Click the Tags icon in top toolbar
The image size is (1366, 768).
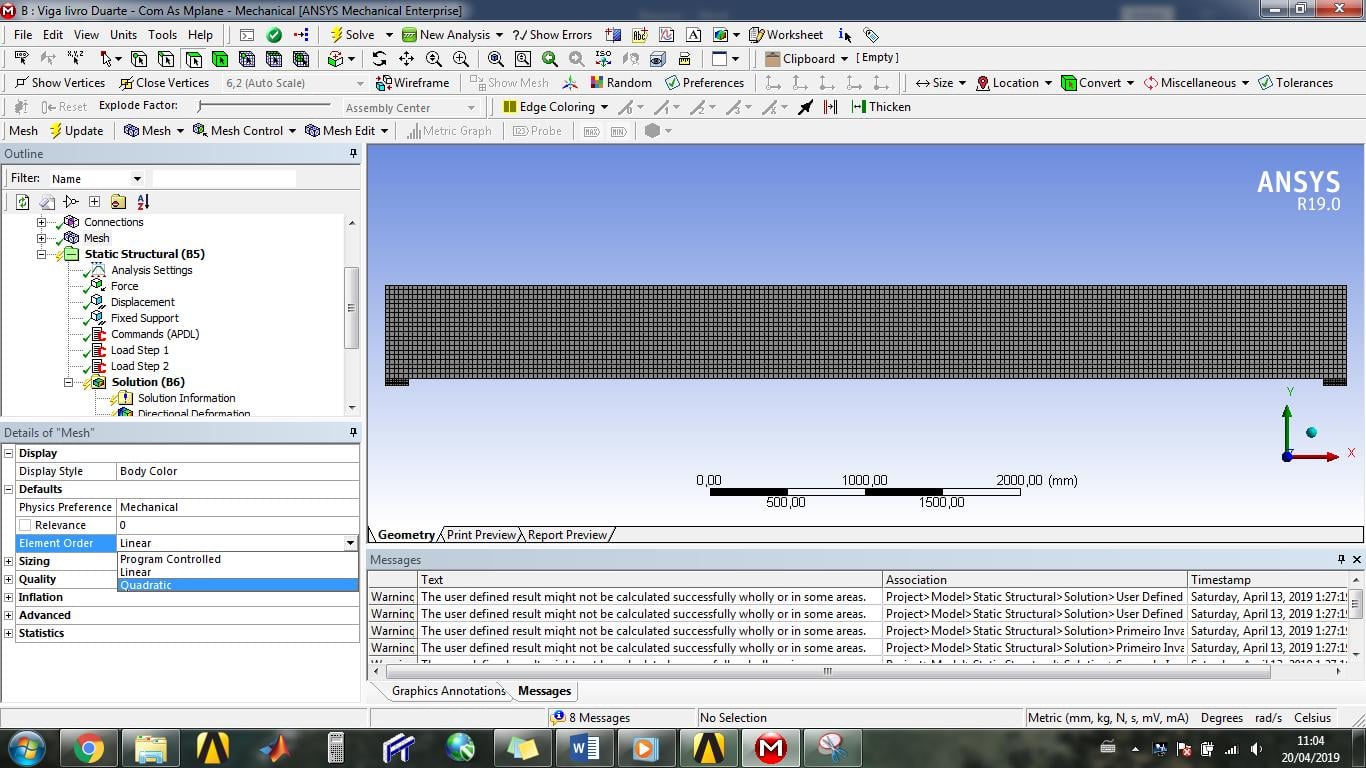pyautogui.click(x=871, y=35)
